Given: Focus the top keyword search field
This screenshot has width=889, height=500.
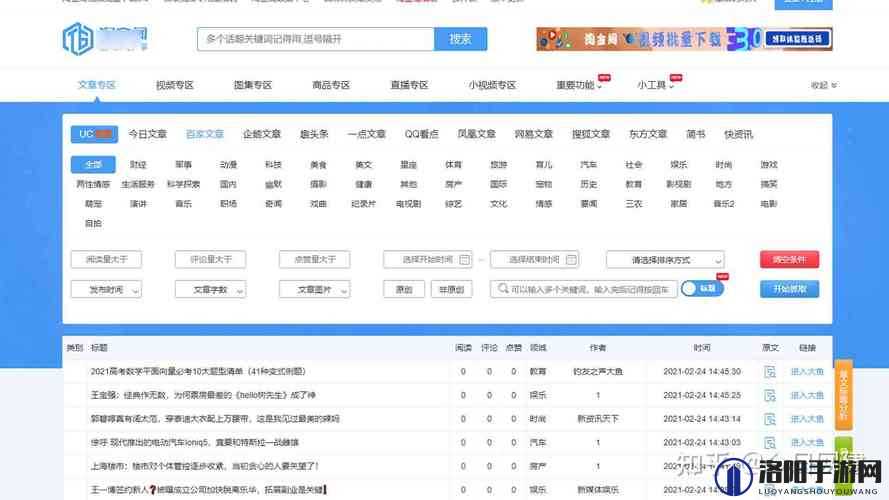Looking at the screenshot, I should [x=316, y=39].
